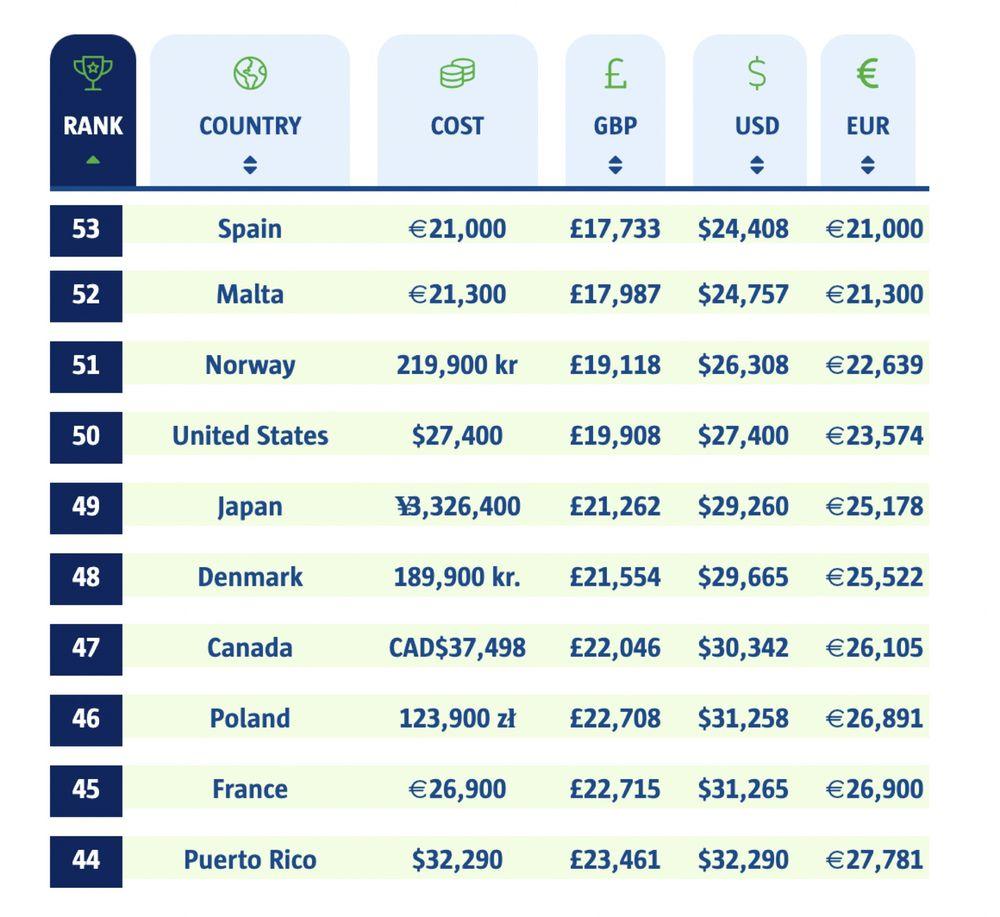Select rank 53 badge for Spain
The width and height of the screenshot is (1000, 917).
(86, 229)
